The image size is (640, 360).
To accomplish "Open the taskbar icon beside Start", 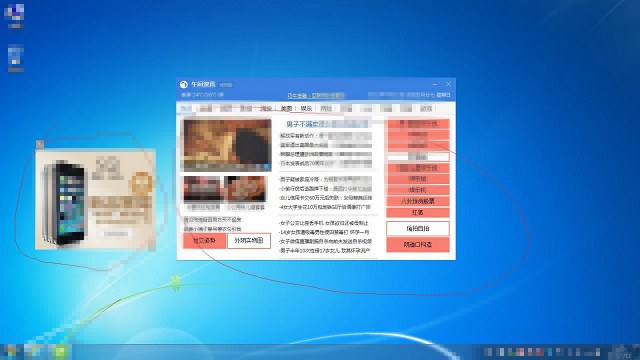I will click(33, 352).
